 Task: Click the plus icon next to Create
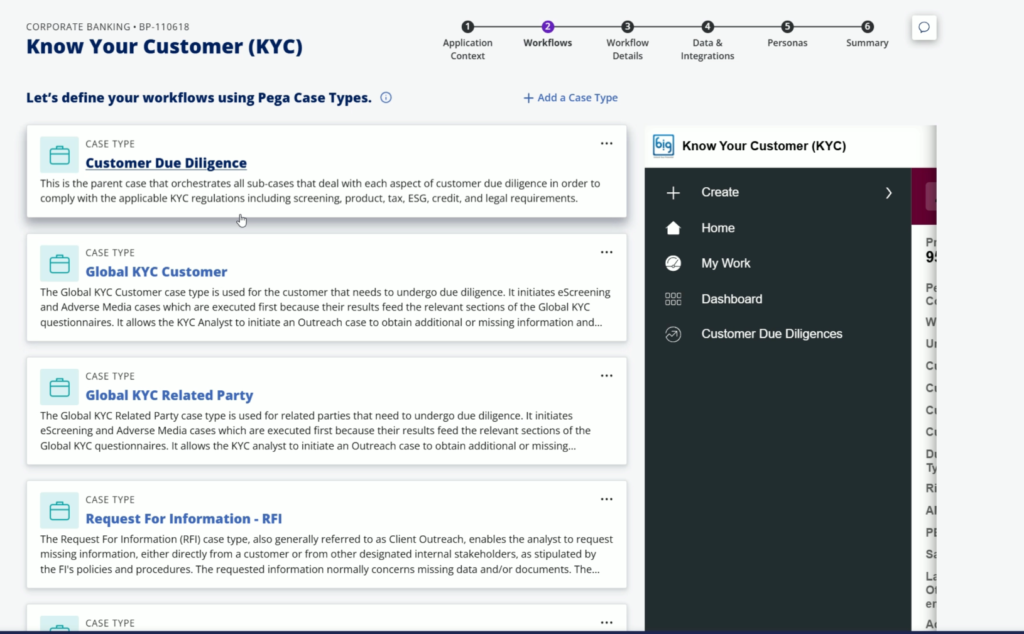pyautogui.click(x=673, y=193)
